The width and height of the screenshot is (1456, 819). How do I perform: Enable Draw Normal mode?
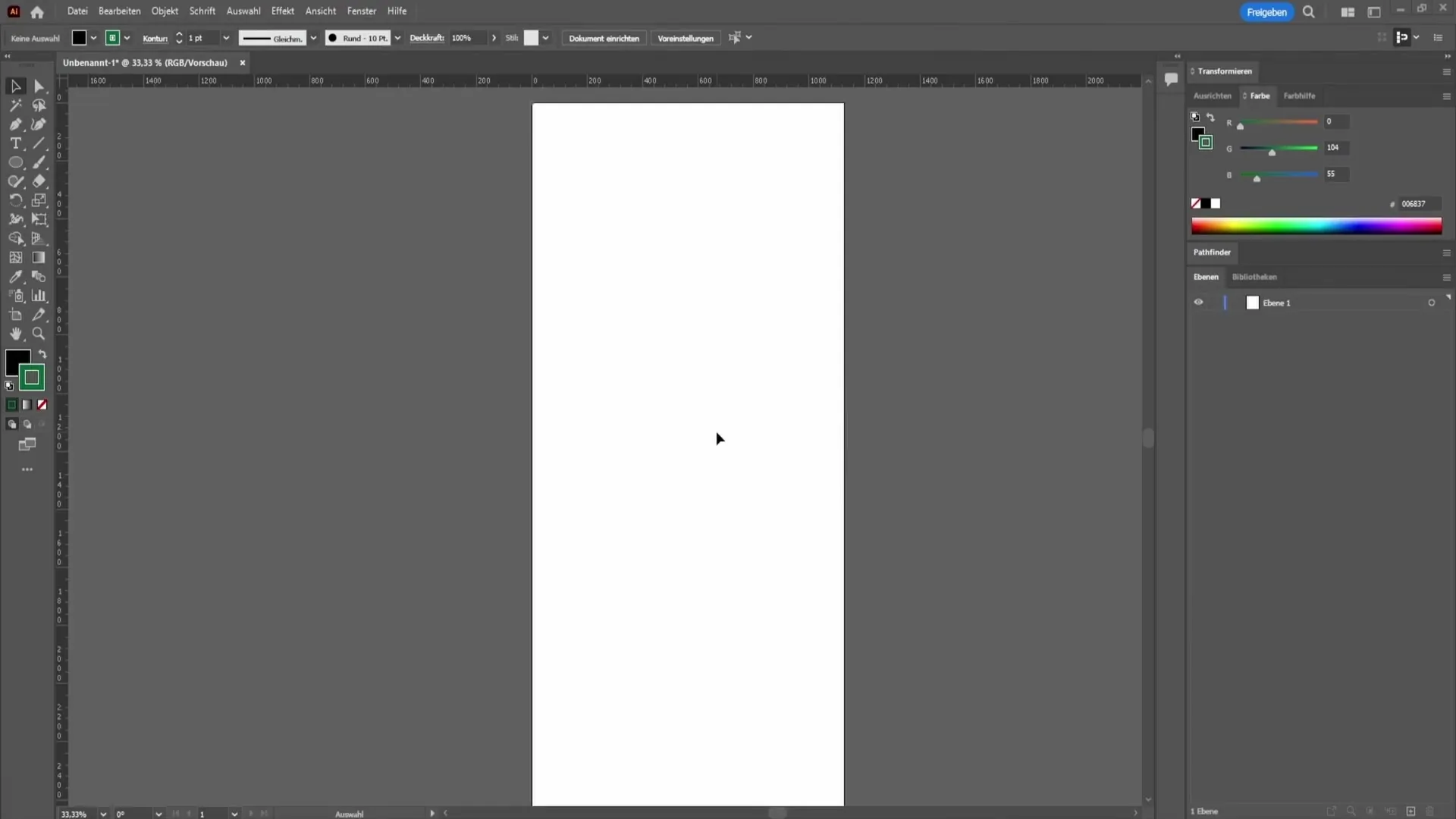point(11,425)
